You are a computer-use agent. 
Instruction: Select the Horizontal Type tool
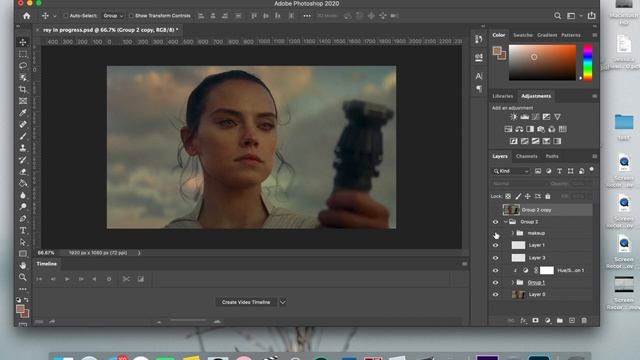[23, 230]
